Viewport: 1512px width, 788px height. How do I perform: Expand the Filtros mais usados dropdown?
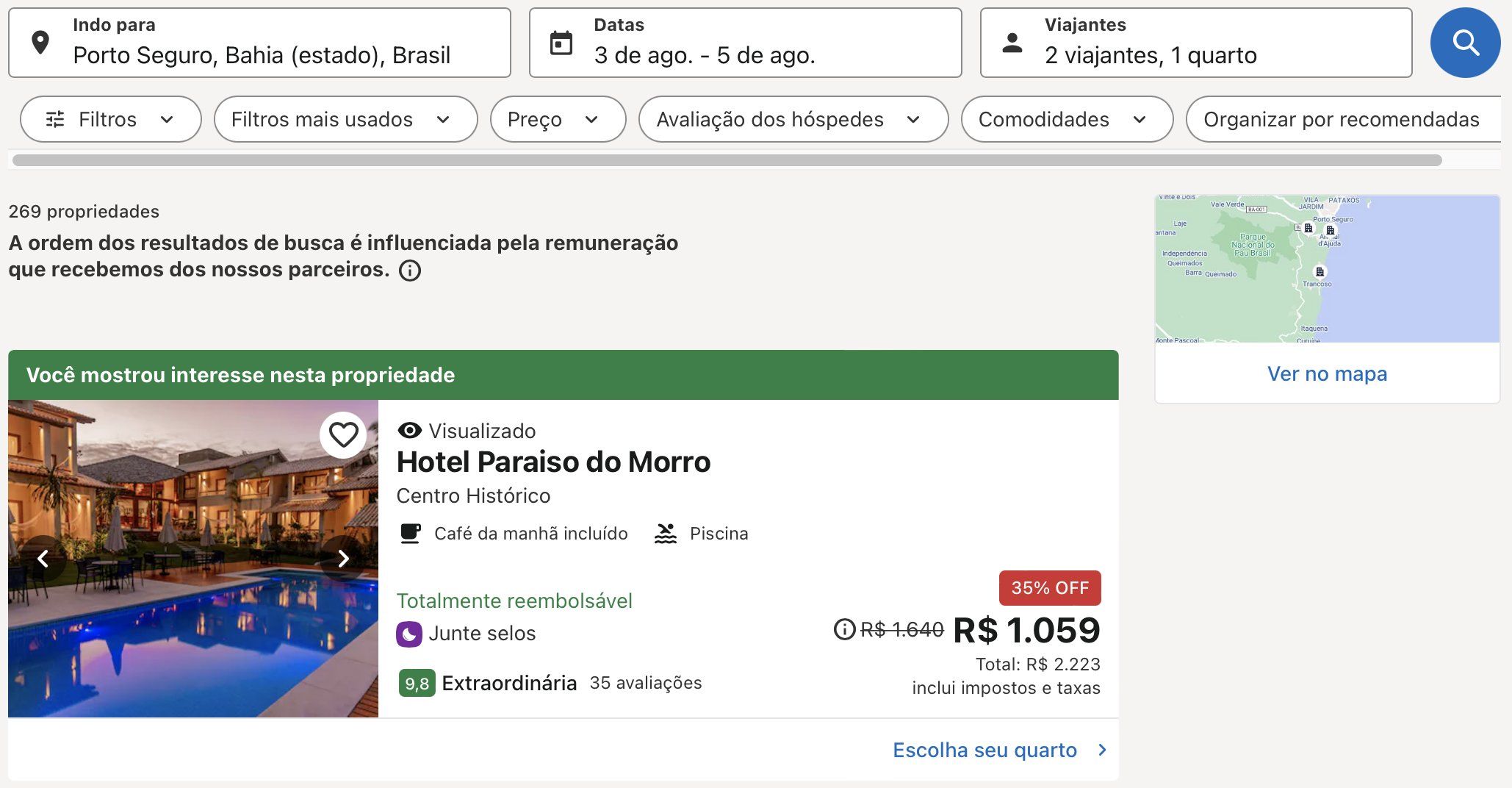coord(345,119)
